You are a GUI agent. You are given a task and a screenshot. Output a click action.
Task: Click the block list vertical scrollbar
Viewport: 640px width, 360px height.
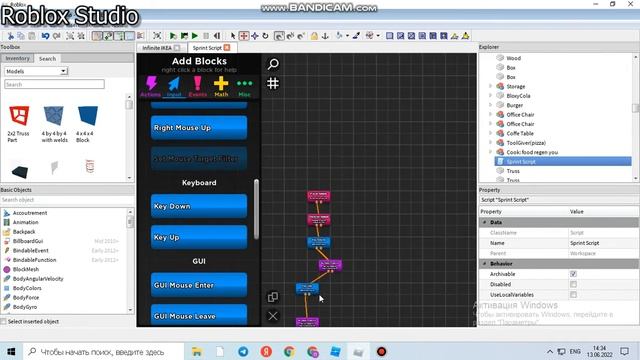[x=256, y=209]
